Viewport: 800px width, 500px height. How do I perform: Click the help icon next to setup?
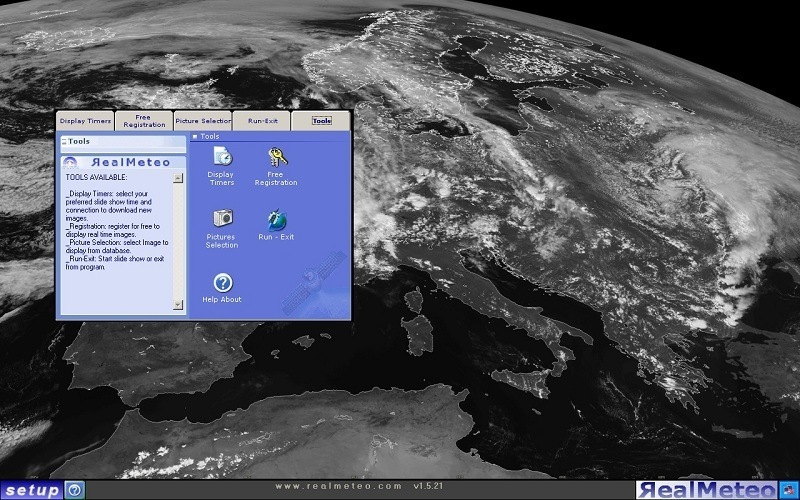(74, 490)
